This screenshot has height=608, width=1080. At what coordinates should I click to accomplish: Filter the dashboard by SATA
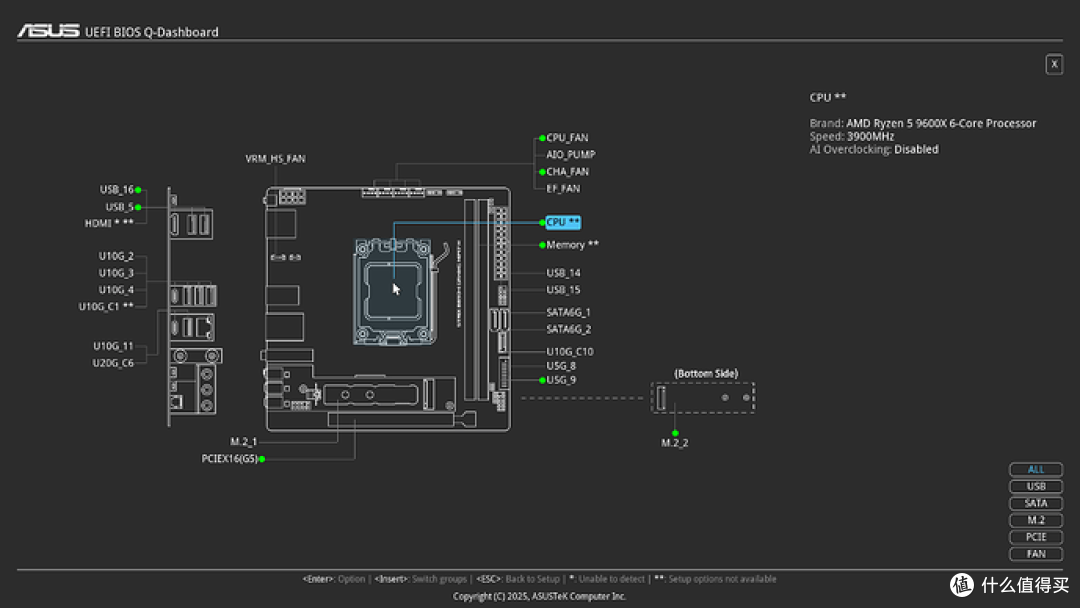click(1036, 503)
